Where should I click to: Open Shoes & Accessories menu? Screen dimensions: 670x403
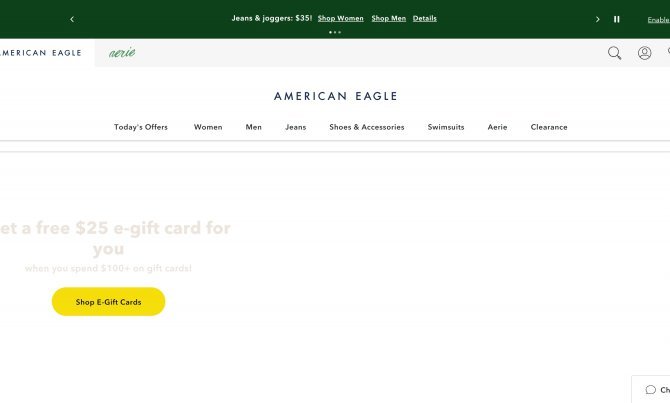point(367,127)
